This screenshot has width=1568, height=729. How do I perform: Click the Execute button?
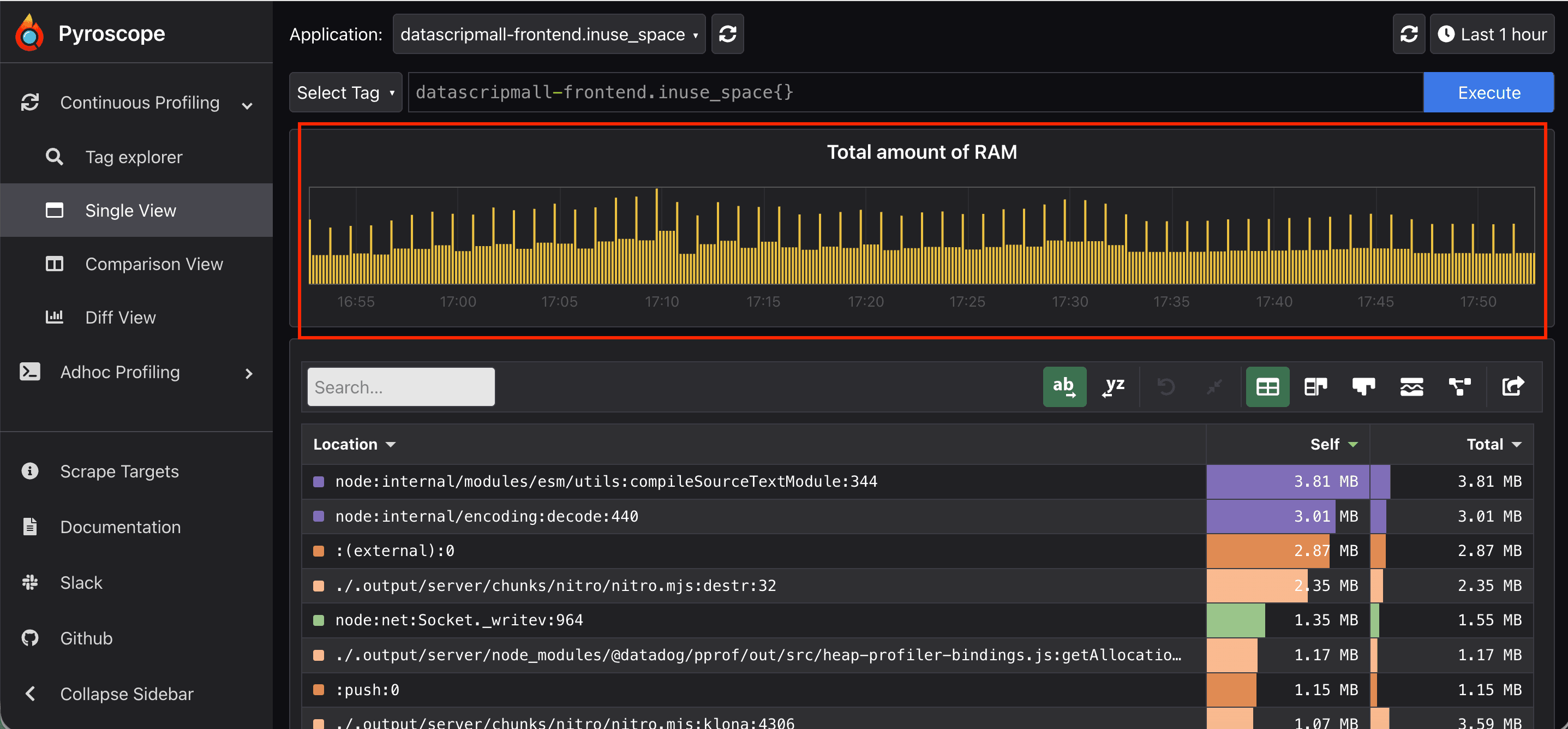1488,92
